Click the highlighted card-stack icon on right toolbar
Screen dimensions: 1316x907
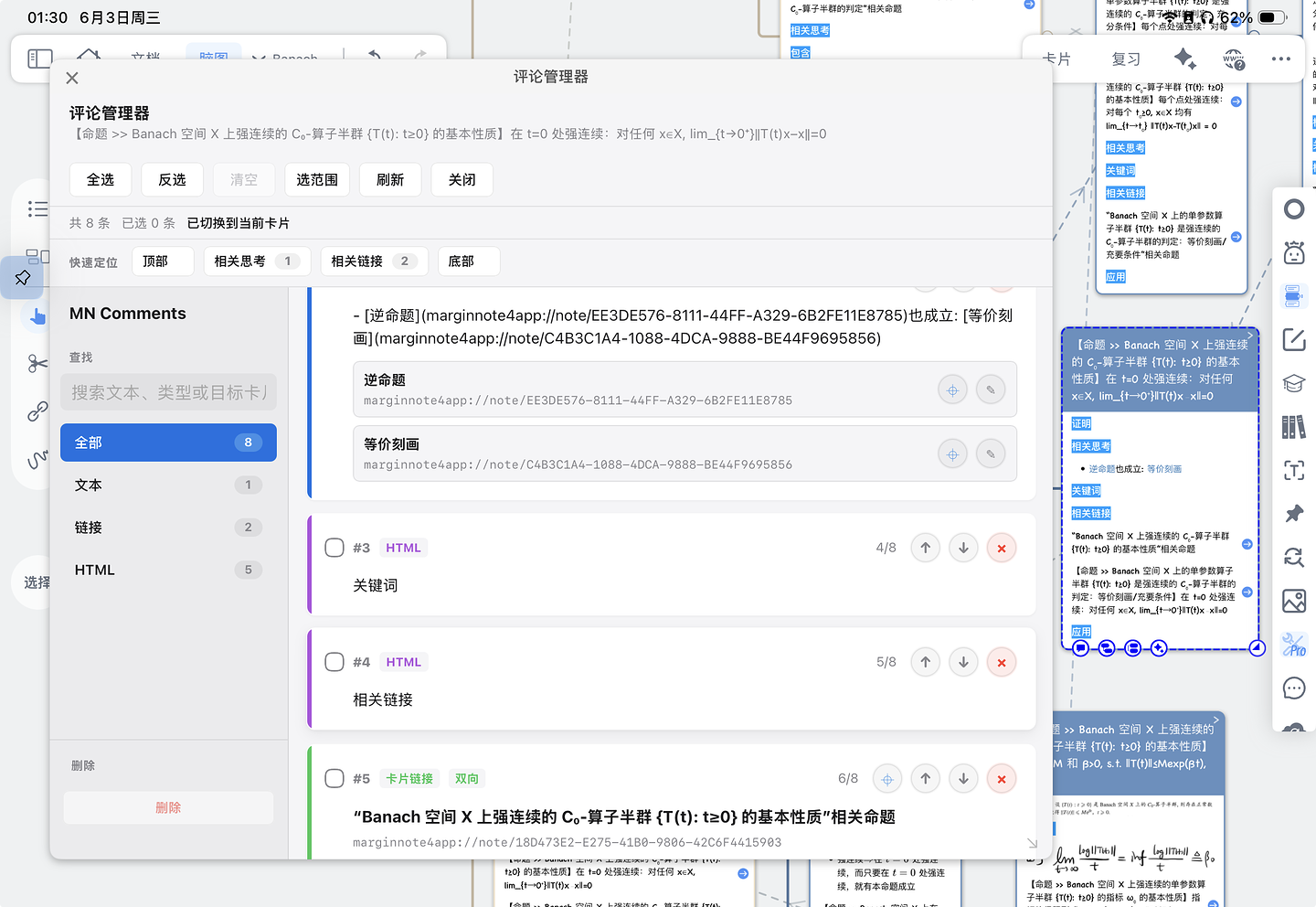pos(1294,296)
